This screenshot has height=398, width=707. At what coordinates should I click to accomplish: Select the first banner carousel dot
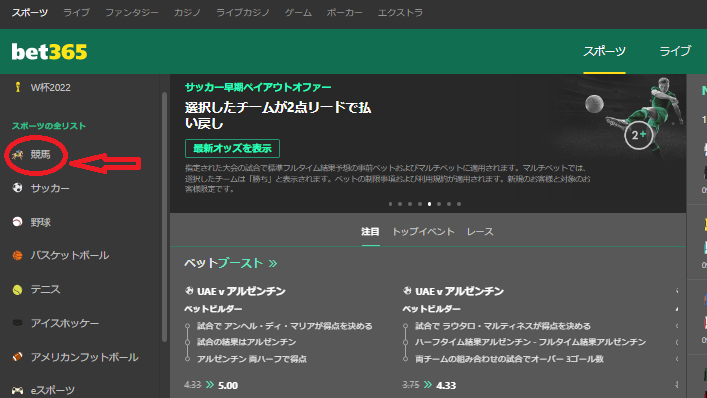[x=390, y=204]
